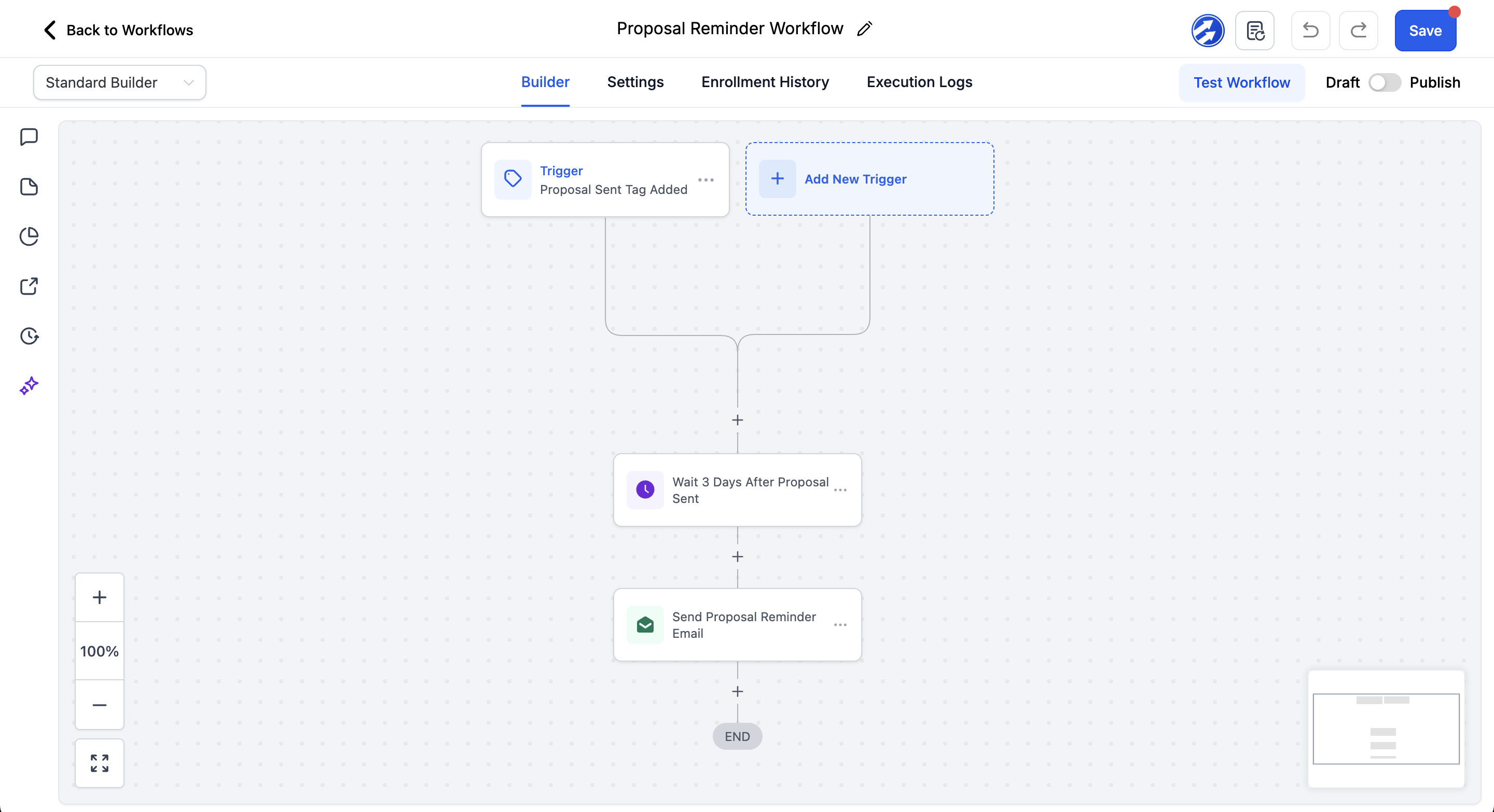Image resolution: width=1494 pixels, height=812 pixels.
Task: Click the redo arrow icon
Action: tap(1358, 31)
